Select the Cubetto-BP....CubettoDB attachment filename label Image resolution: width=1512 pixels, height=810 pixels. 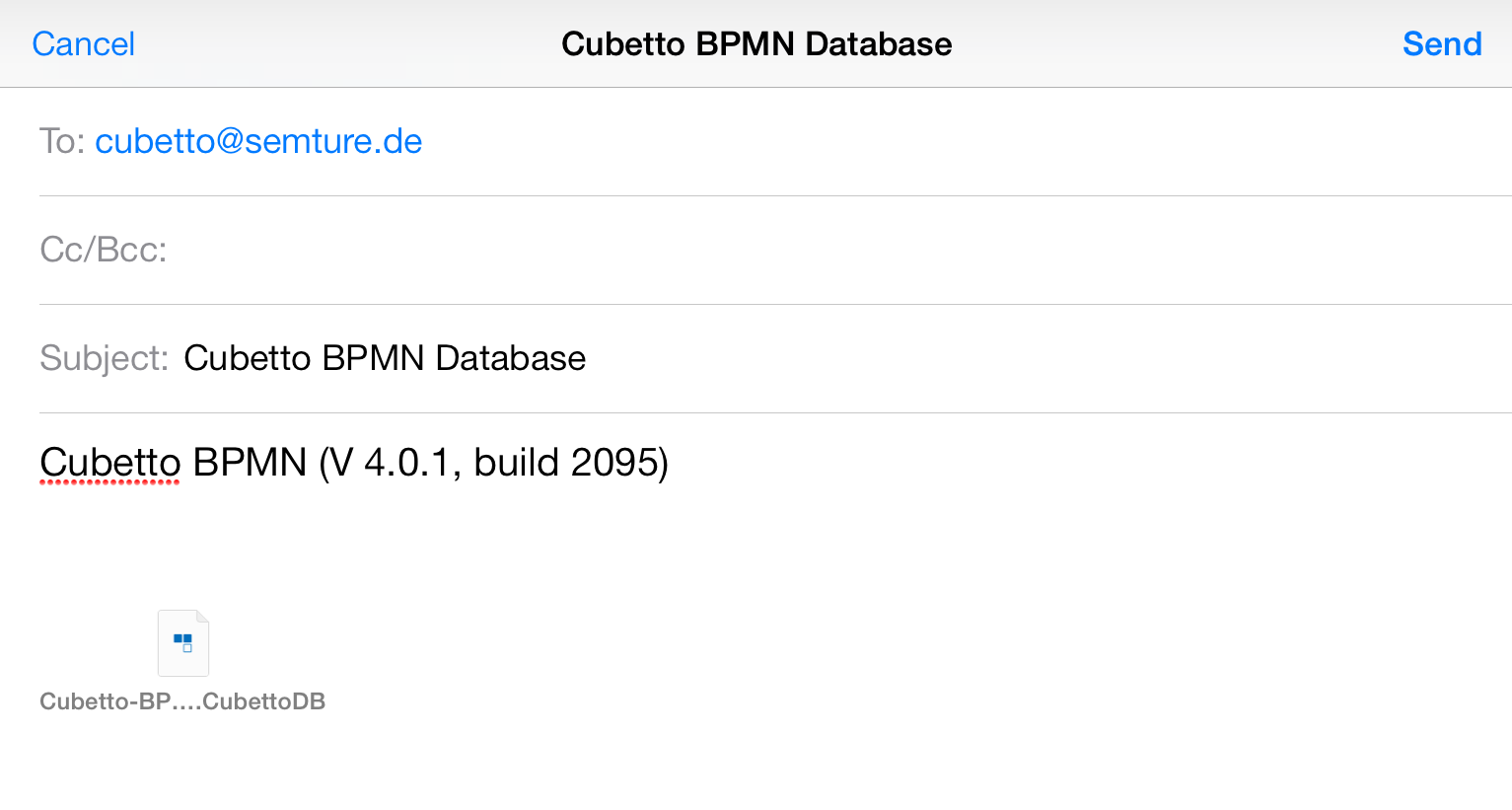[182, 701]
